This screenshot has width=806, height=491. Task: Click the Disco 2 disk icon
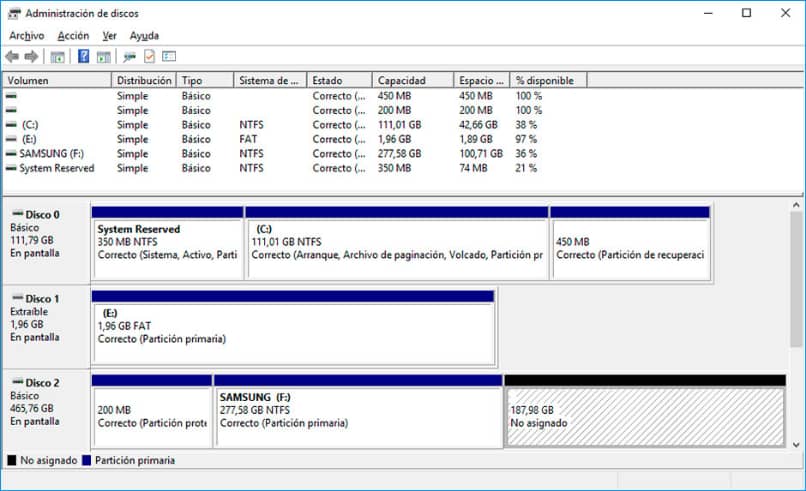pyautogui.click(x=17, y=381)
